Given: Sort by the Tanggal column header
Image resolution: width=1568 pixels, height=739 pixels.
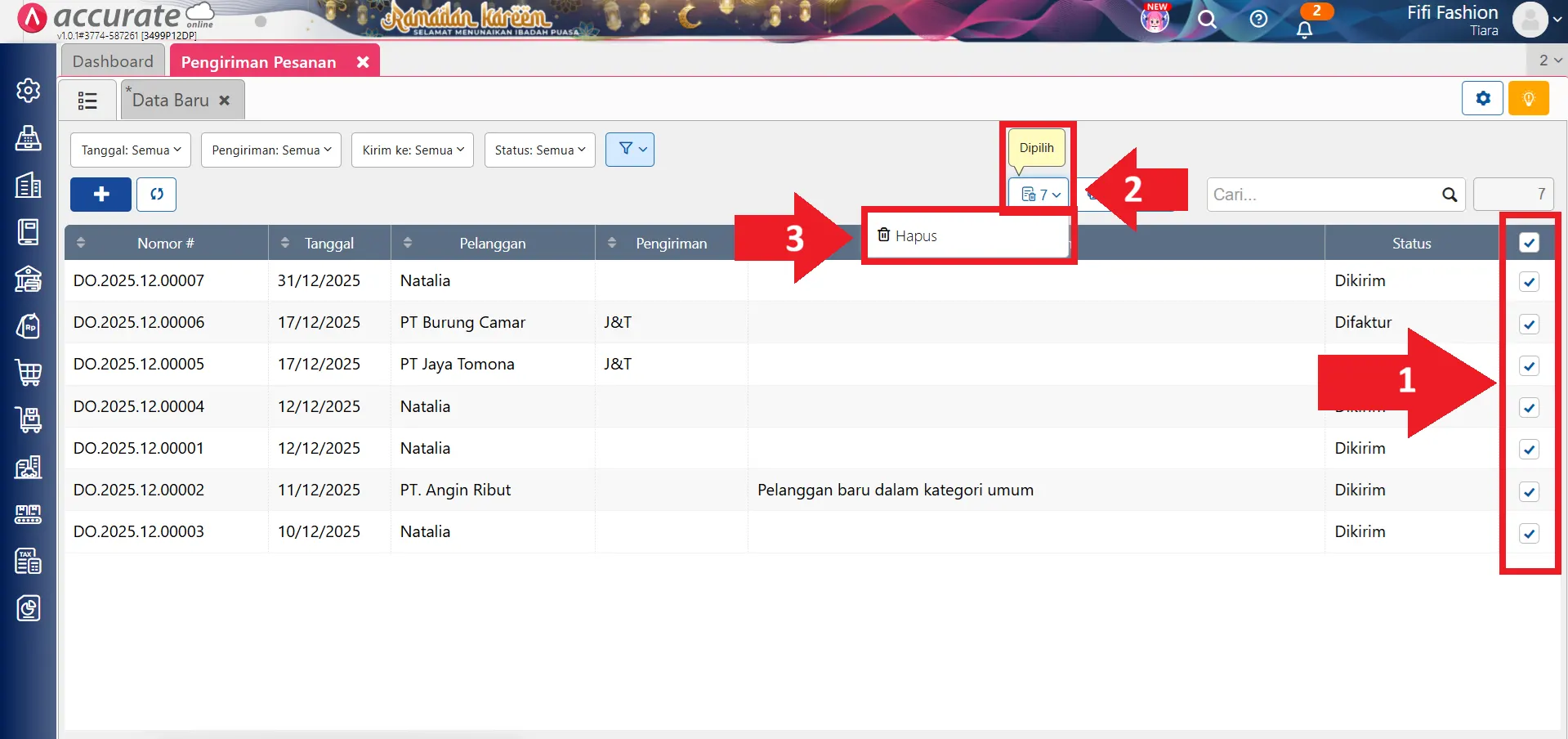Looking at the screenshot, I should [x=329, y=243].
